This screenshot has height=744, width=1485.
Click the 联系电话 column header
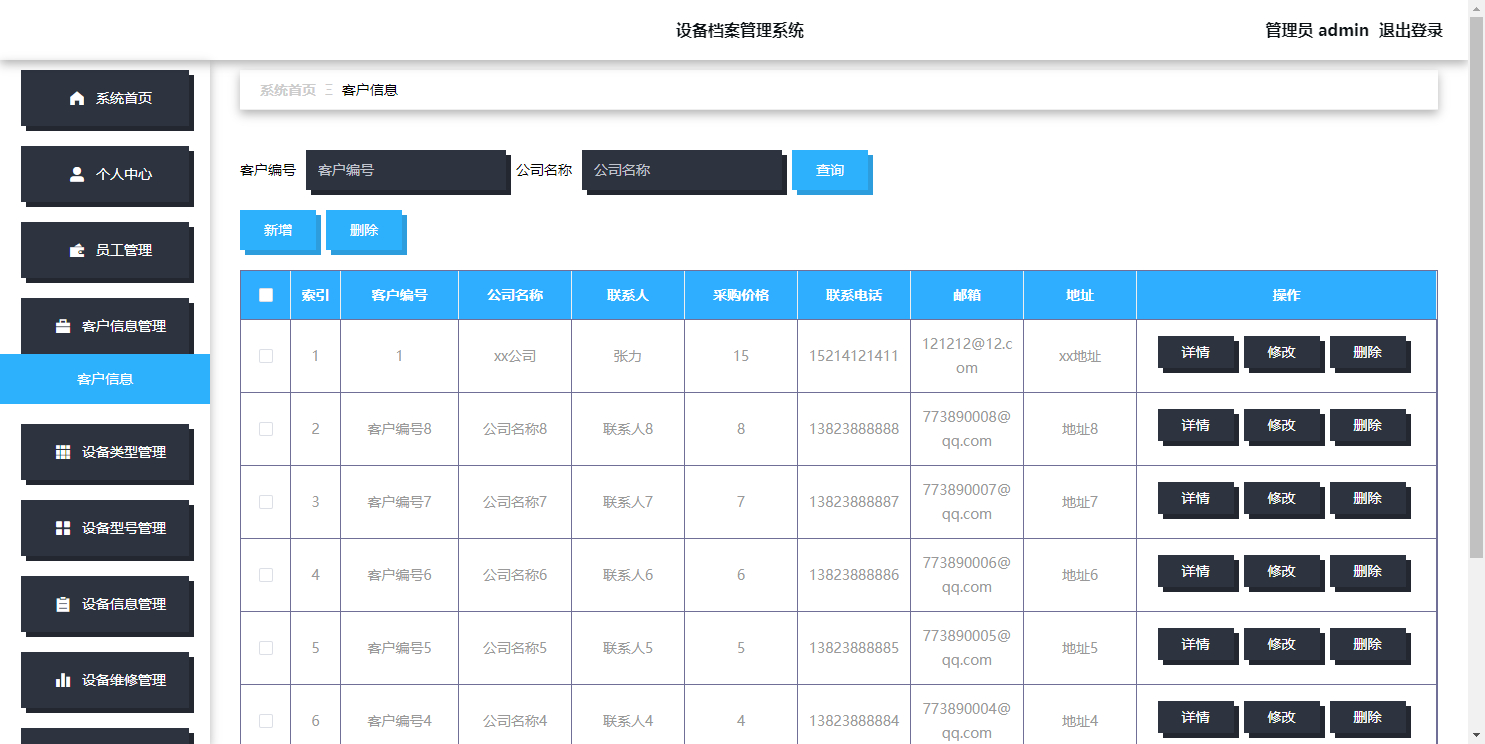(x=854, y=295)
